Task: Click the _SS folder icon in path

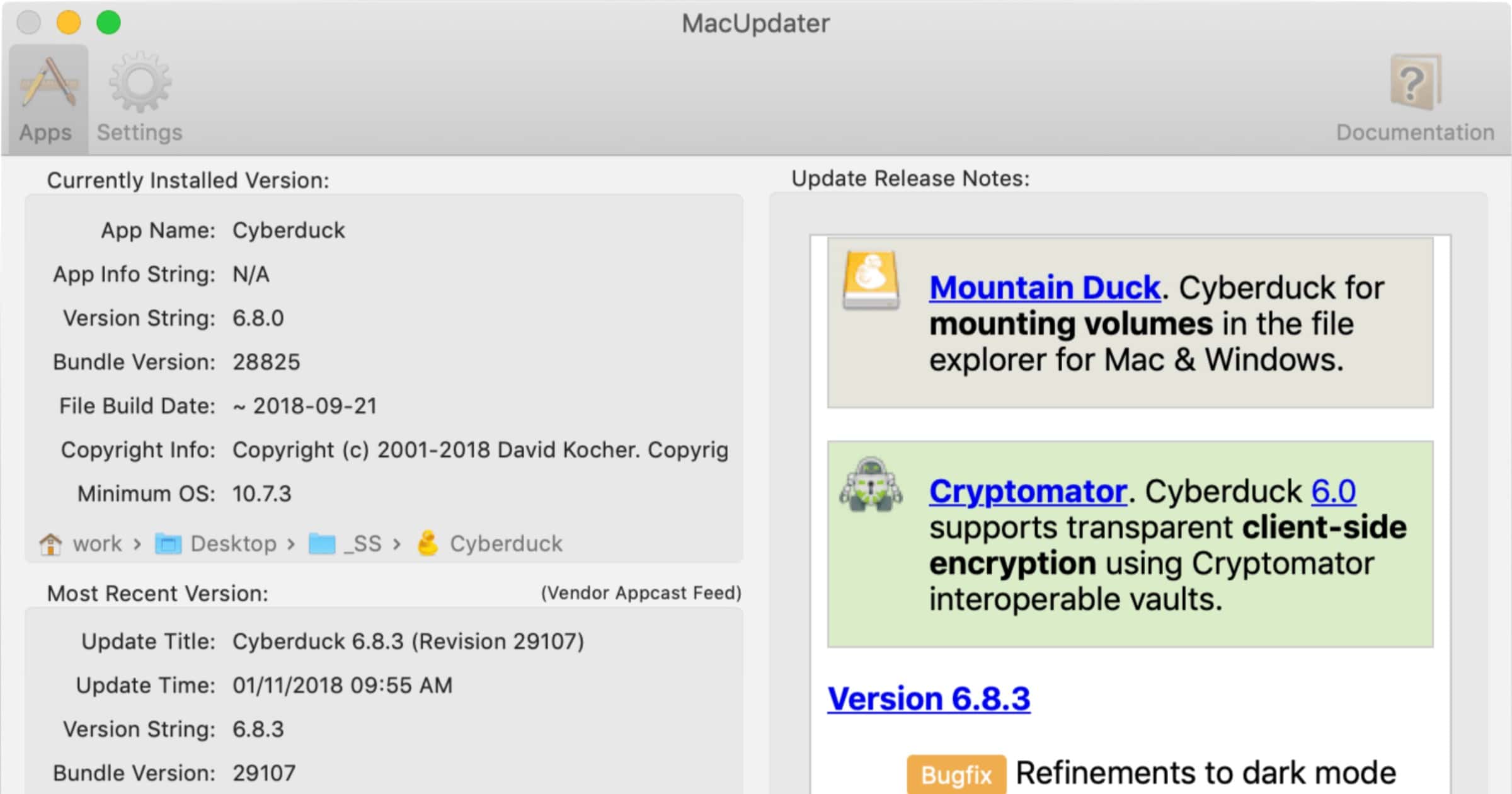Action: 322,544
